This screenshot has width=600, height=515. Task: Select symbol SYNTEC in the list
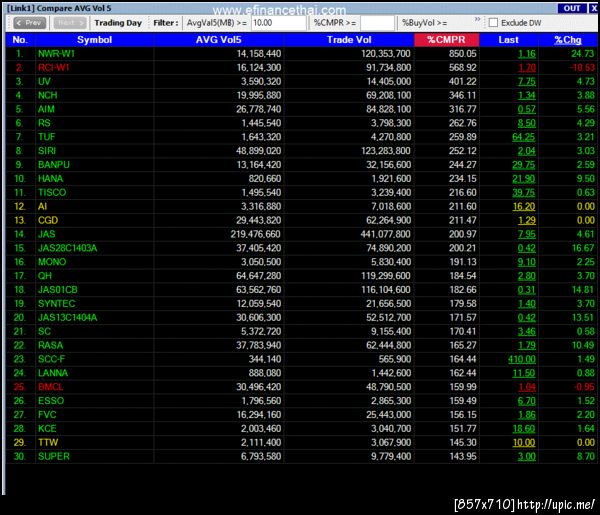(56, 304)
